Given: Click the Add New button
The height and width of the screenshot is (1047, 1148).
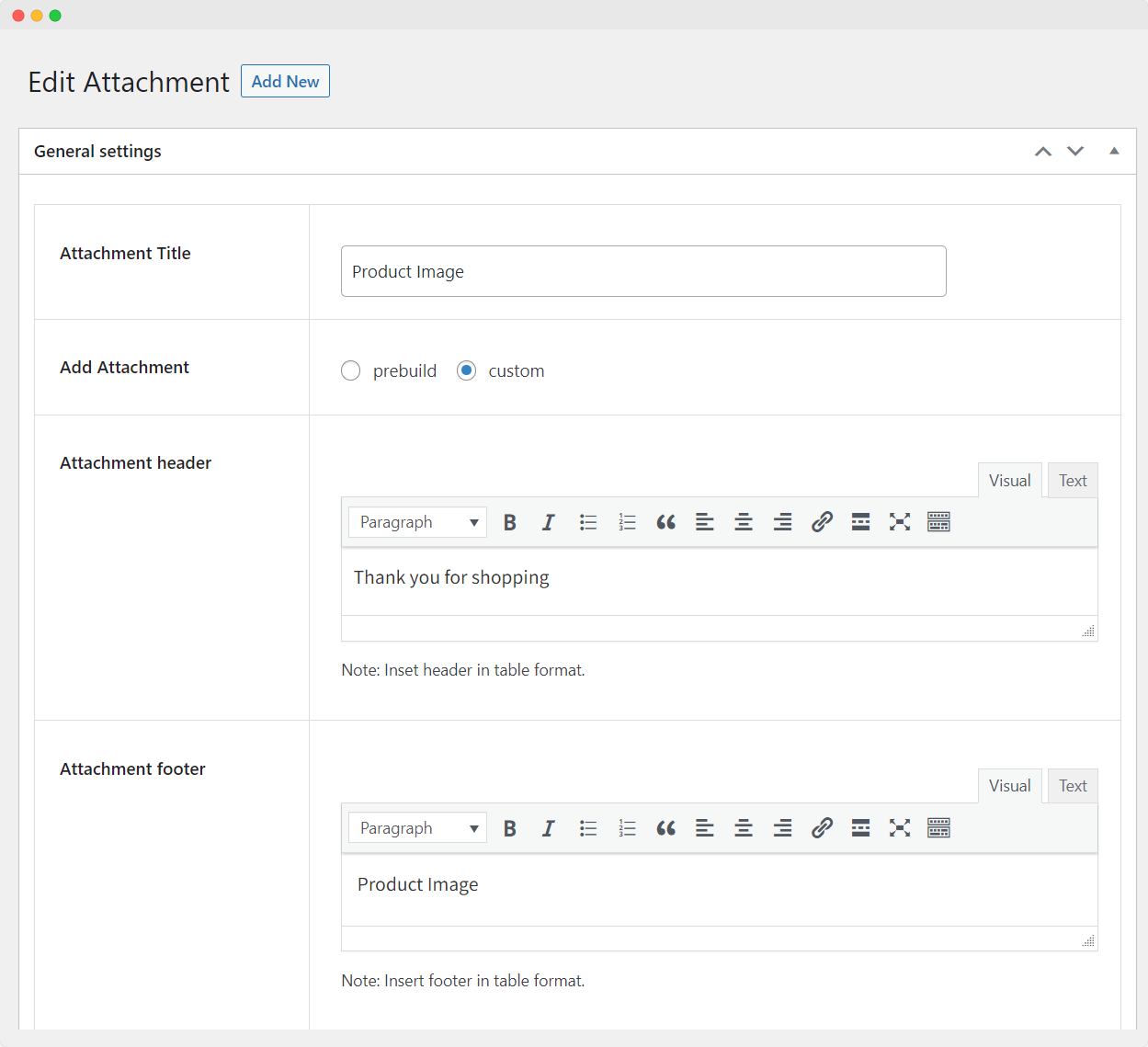Looking at the screenshot, I should [x=285, y=81].
